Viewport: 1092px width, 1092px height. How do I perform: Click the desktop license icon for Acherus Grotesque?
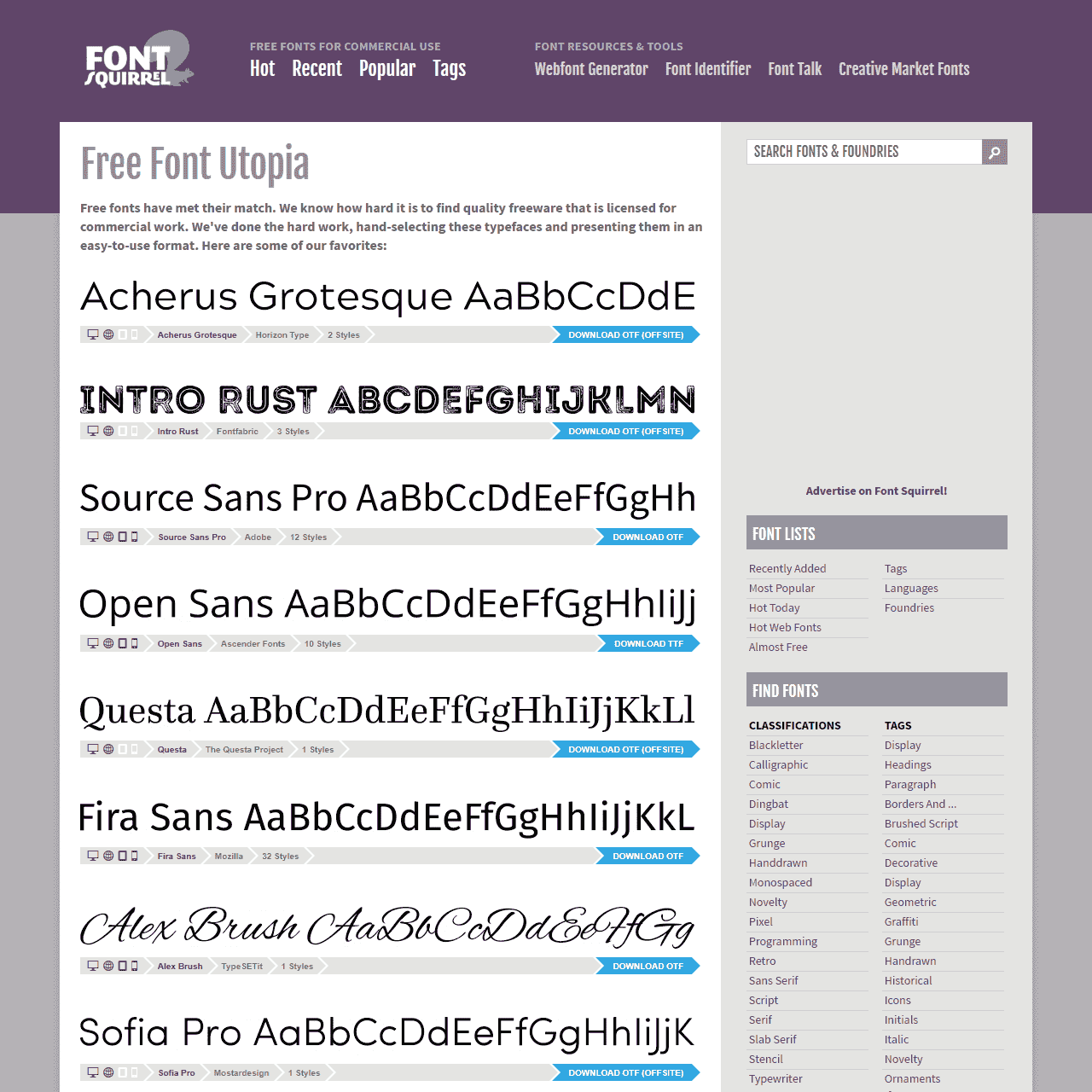(94, 334)
